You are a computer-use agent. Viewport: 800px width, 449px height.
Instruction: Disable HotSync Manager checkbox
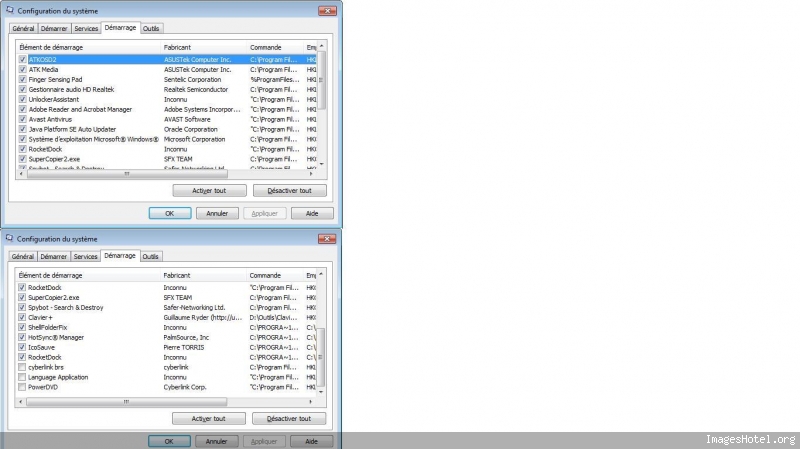click(22, 337)
